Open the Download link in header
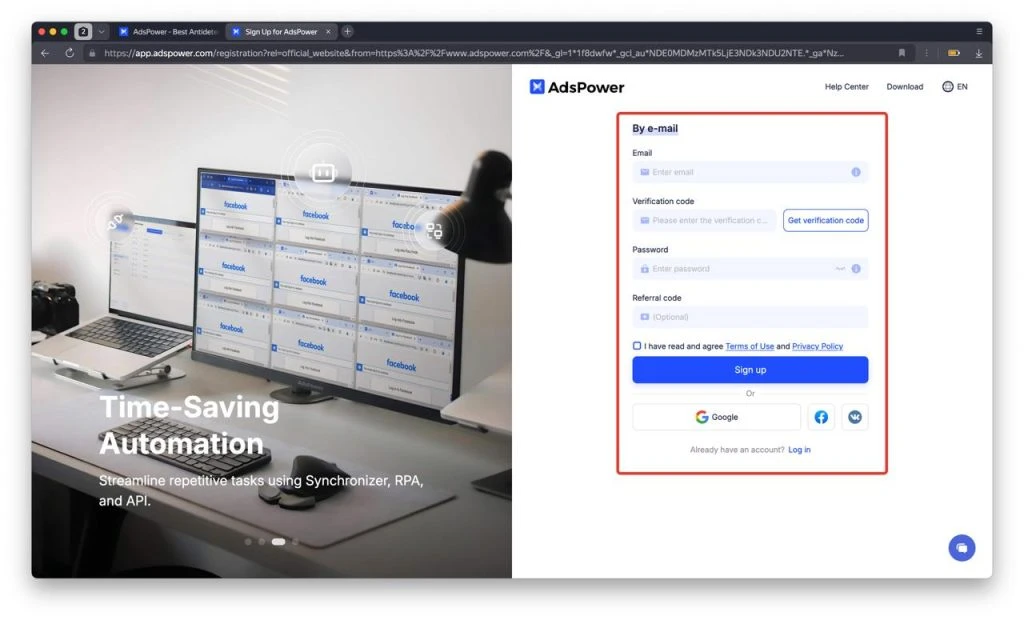Viewport: 1024px width, 620px height. (904, 86)
